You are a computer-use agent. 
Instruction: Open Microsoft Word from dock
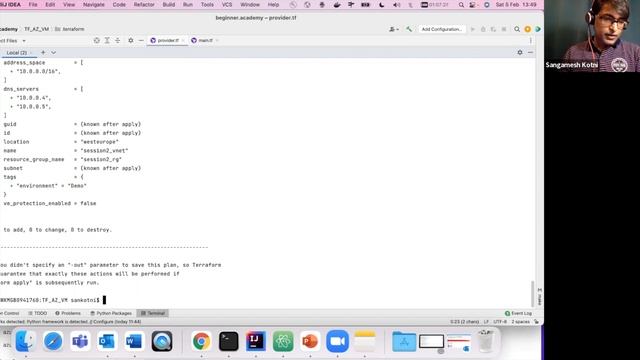pos(134,341)
